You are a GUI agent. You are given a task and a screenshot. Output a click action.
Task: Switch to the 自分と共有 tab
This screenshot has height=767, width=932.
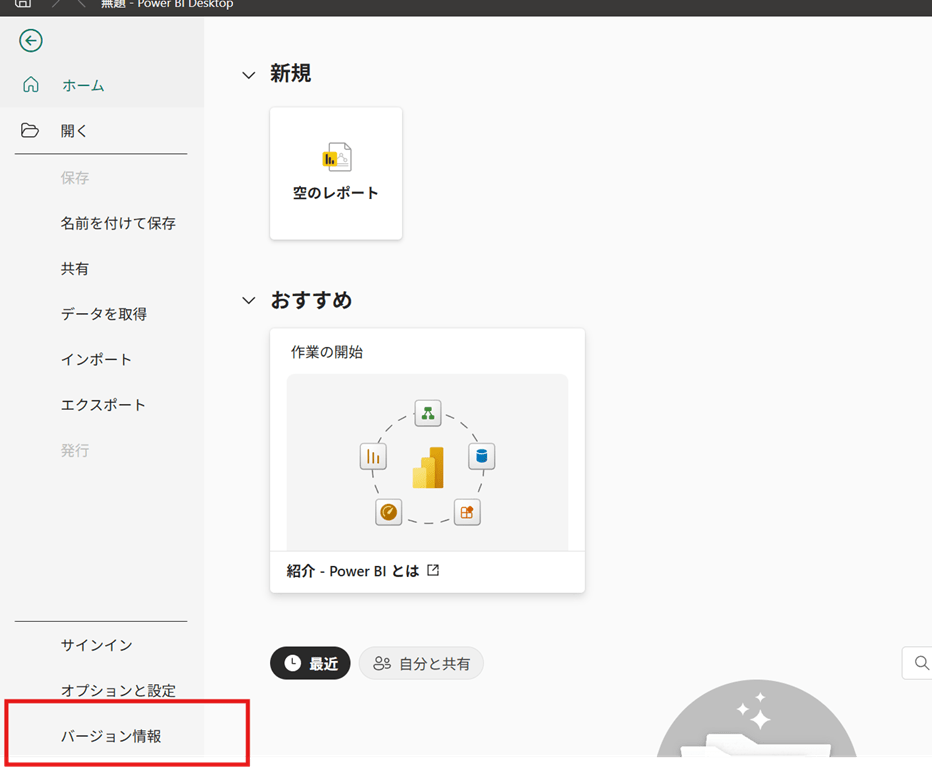(x=421, y=663)
